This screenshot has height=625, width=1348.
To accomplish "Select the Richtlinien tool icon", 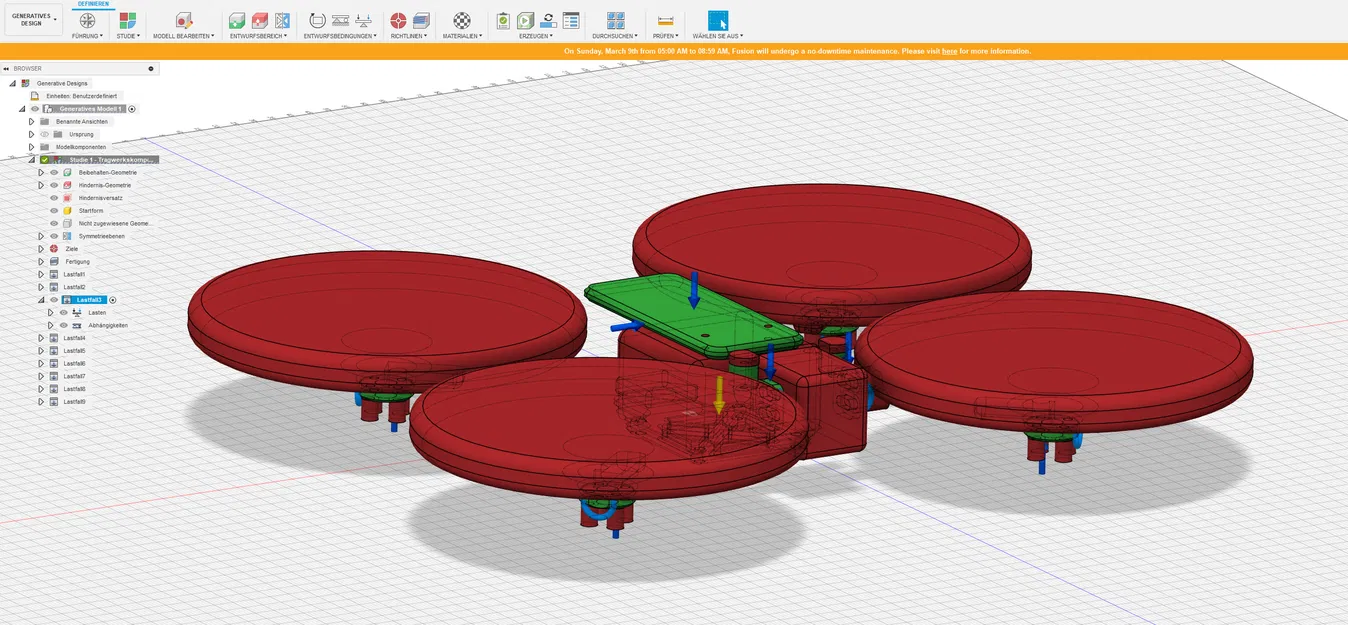I will tap(397, 20).
